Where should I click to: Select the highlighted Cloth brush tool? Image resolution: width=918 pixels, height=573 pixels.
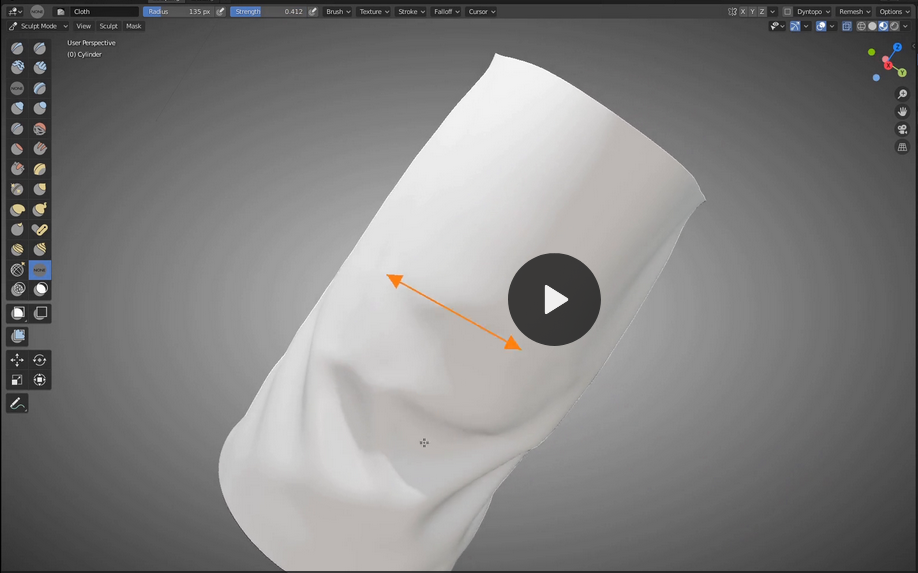click(x=40, y=270)
